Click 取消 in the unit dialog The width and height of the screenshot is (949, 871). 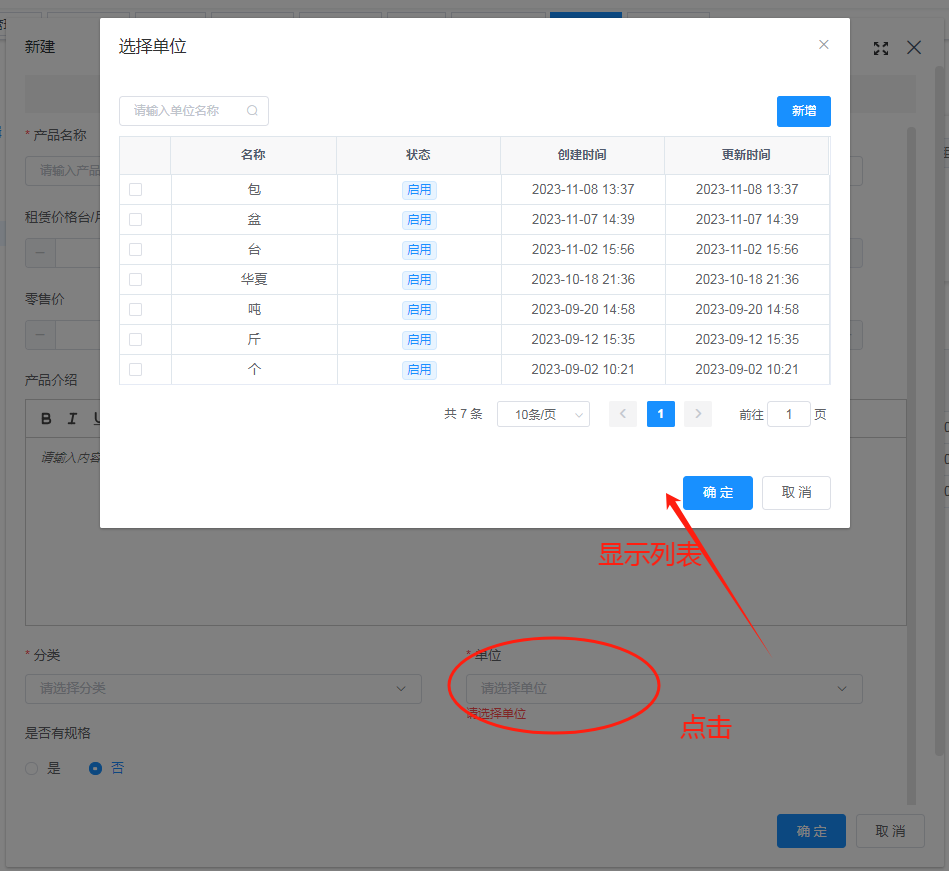(796, 493)
